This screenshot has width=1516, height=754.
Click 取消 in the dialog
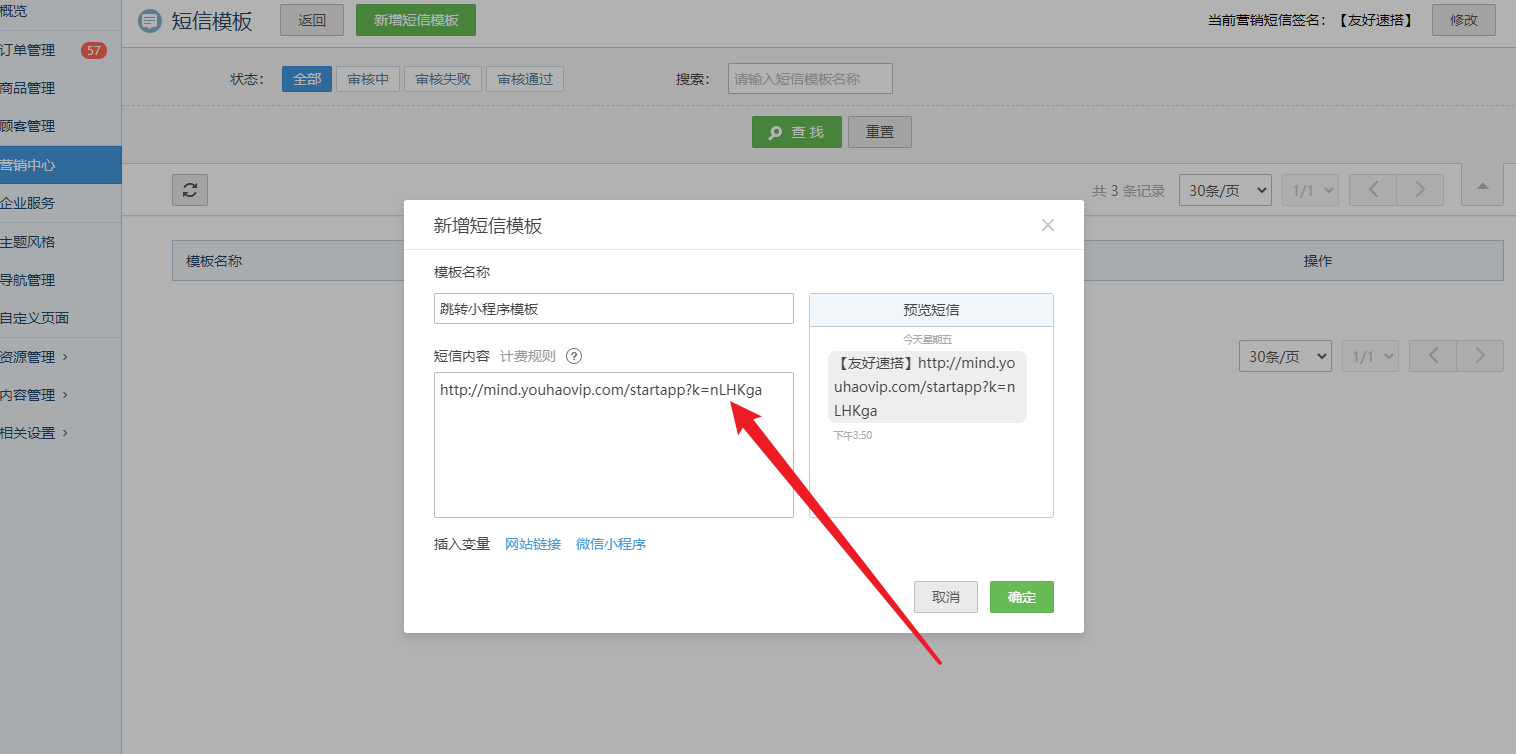[x=946, y=597]
